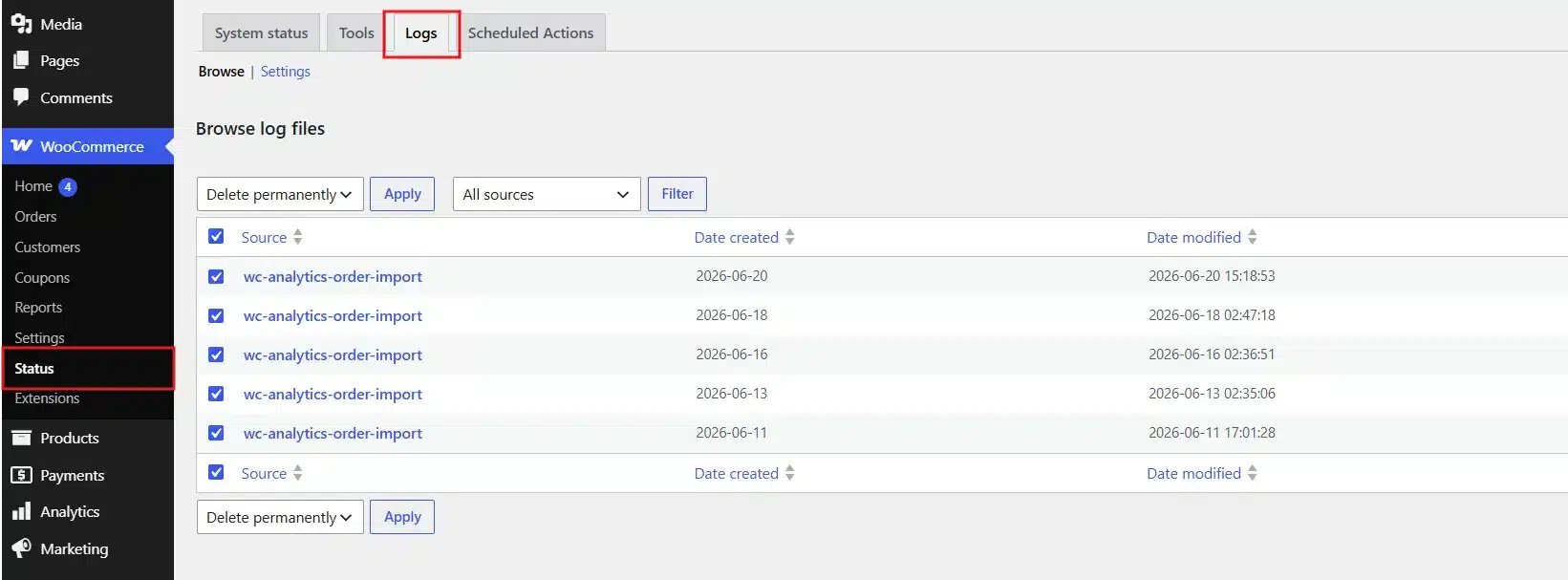Switch to the Tools tab

356,32
